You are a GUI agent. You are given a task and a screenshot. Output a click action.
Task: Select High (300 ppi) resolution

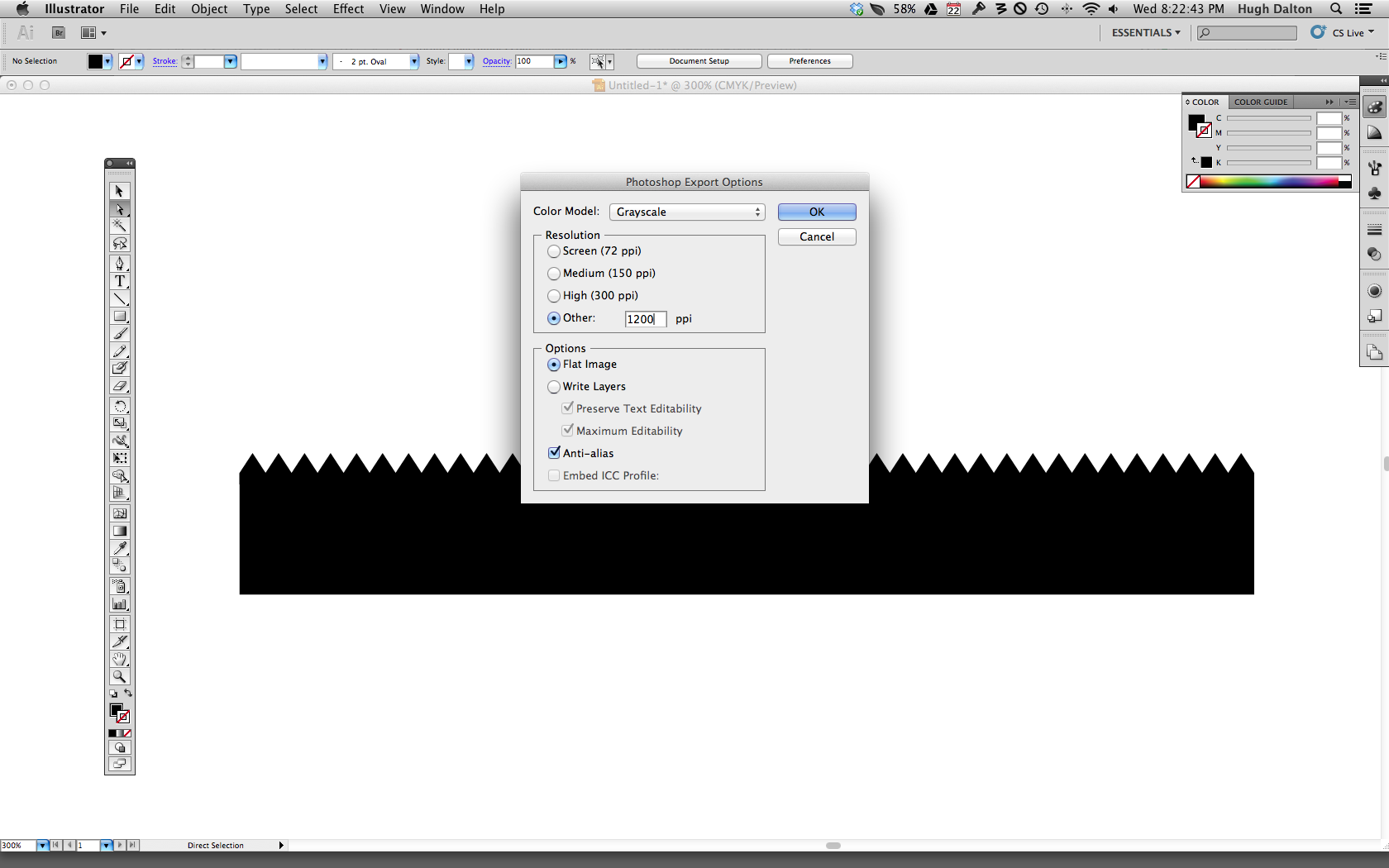click(x=554, y=296)
